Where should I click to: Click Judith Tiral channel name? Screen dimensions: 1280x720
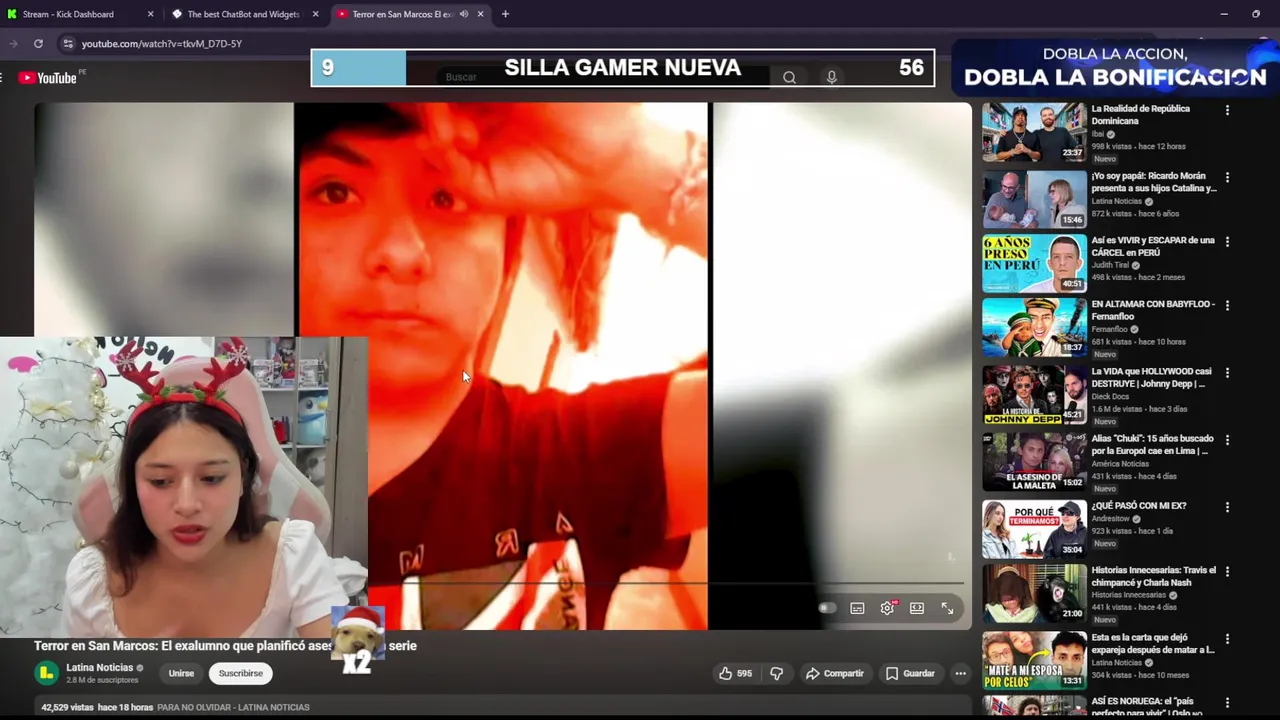pos(1111,265)
